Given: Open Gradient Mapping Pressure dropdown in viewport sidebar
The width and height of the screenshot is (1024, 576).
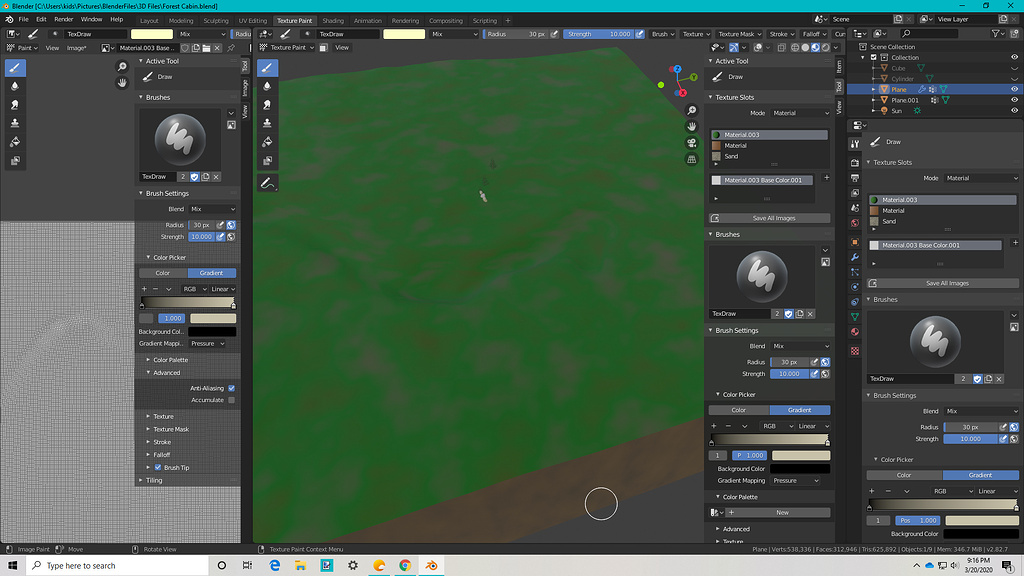Looking at the screenshot, I should click(x=795, y=481).
